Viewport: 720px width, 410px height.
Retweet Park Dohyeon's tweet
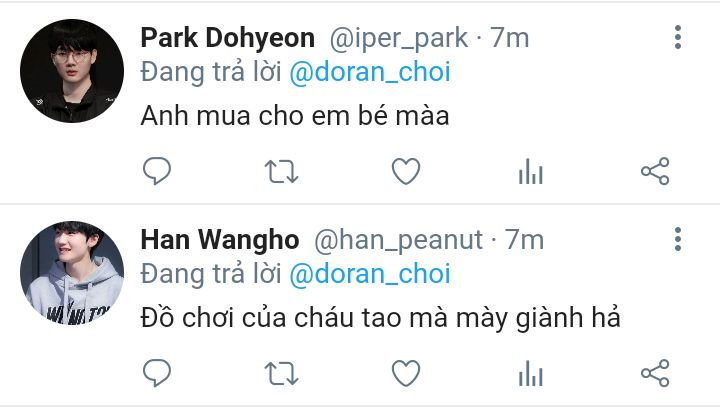281,171
